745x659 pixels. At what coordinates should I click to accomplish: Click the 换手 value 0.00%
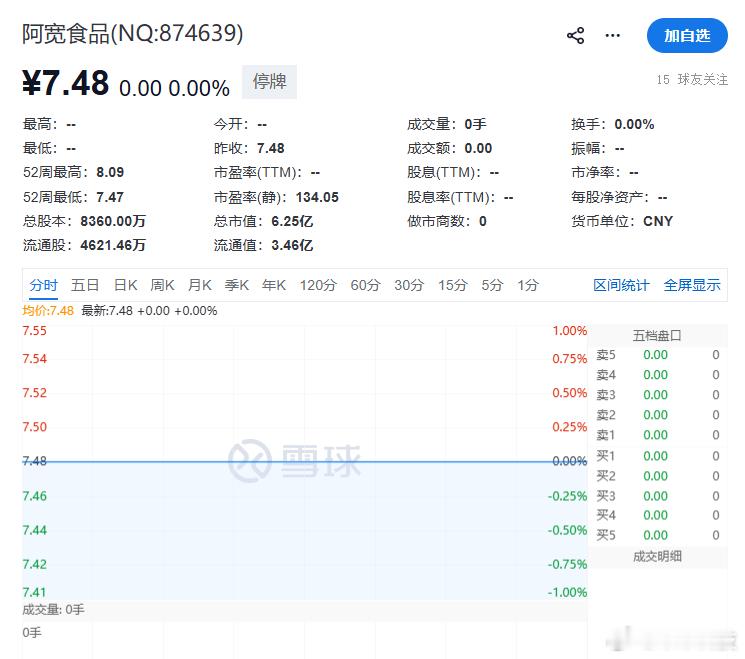[x=634, y=124]
